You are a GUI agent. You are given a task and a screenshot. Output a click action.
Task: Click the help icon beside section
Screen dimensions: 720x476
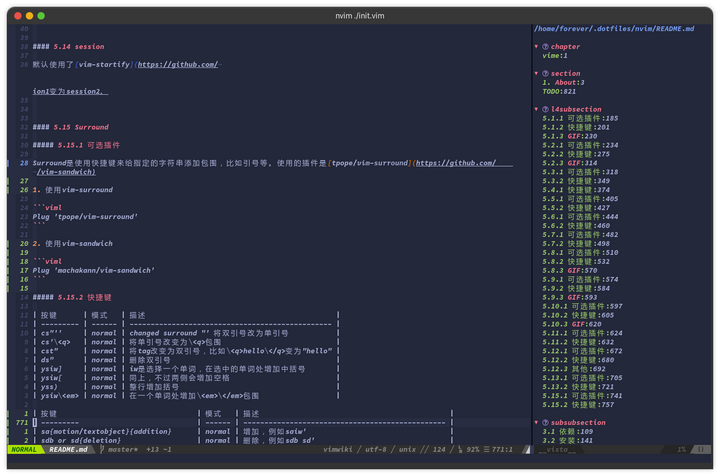point(545,73)
